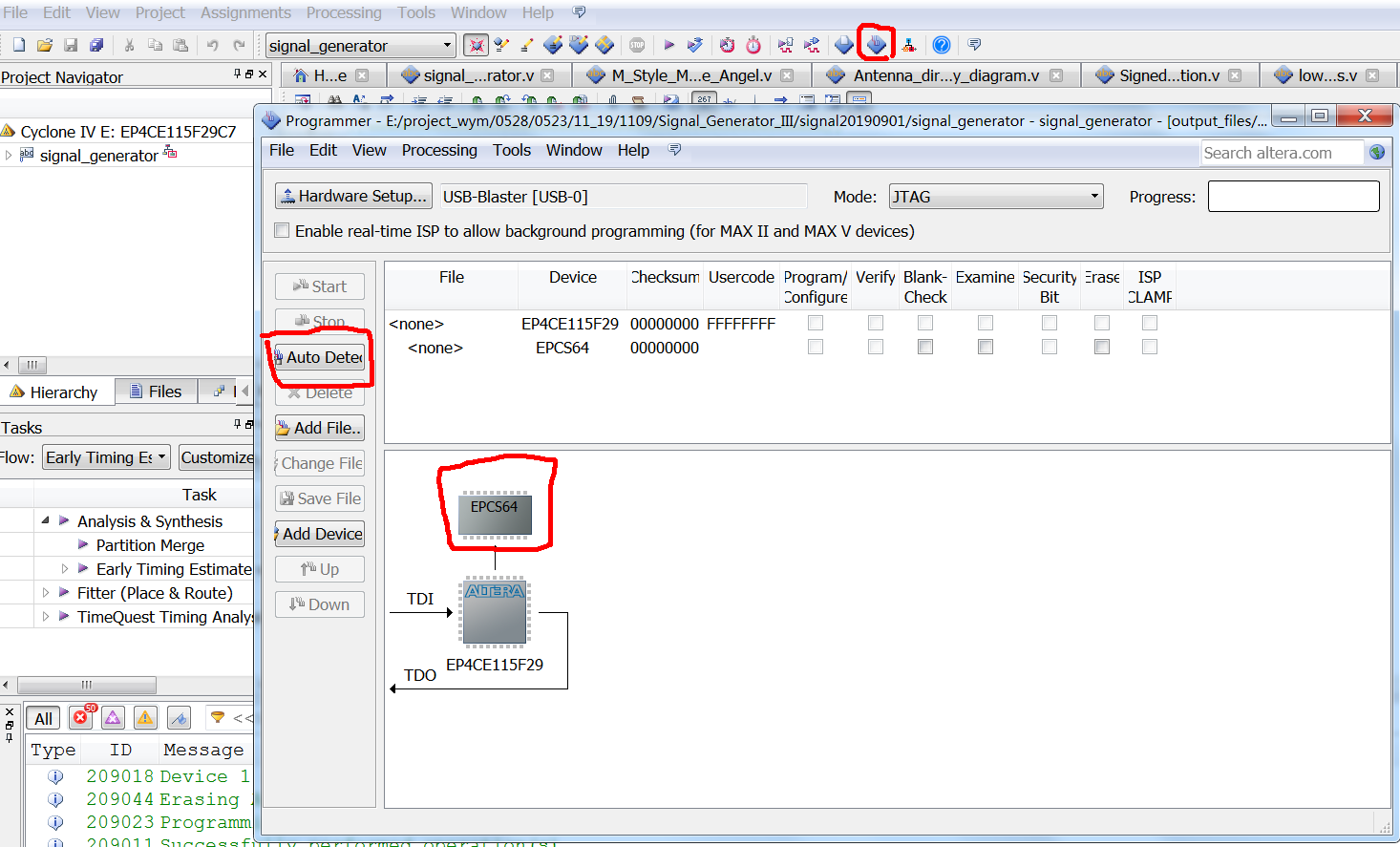This screenshot has width=1400, height=847.
Task: Show warnings yellow triangle filter
Action: [145, 717]
